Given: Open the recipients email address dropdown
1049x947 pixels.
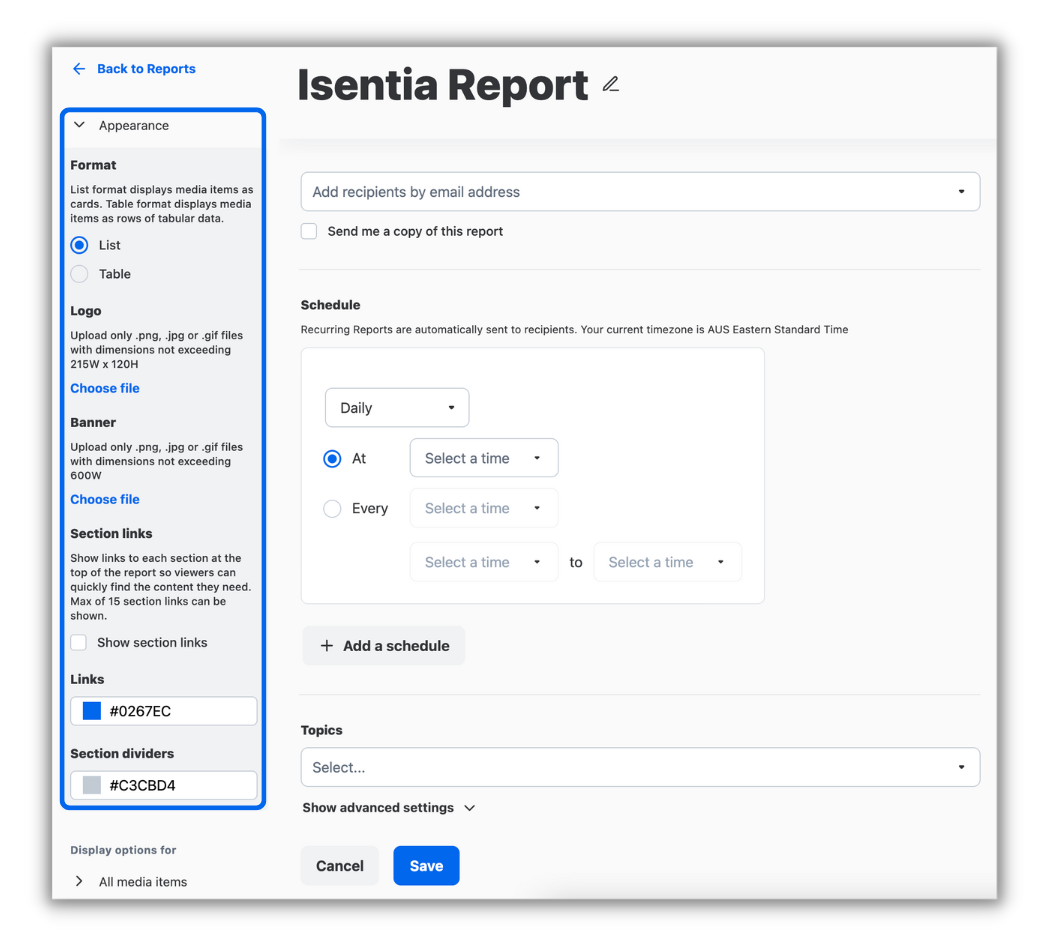Looking at the screenshot, I should (640, 192).
